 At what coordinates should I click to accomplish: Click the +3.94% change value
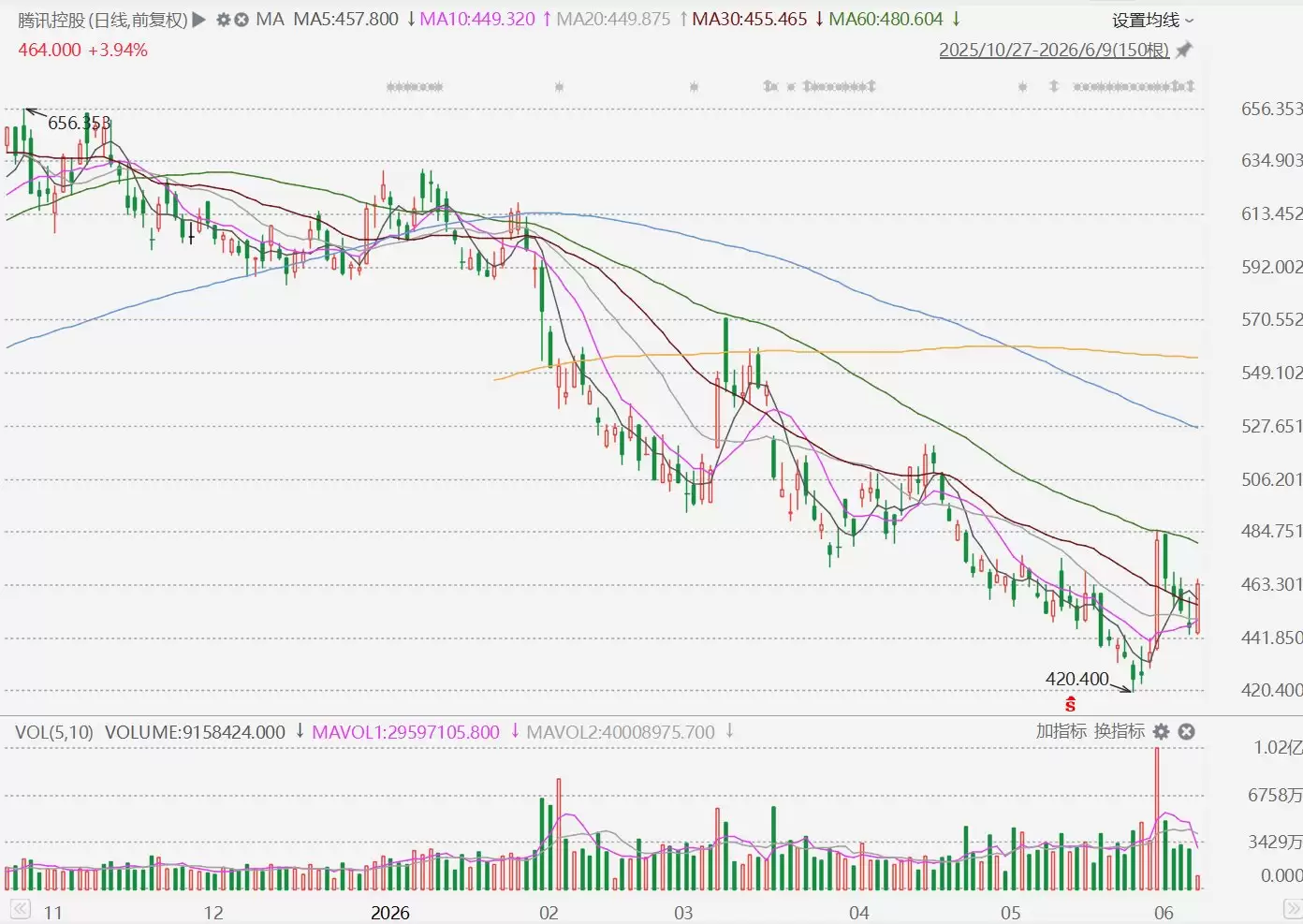click(x=118, y=50)
